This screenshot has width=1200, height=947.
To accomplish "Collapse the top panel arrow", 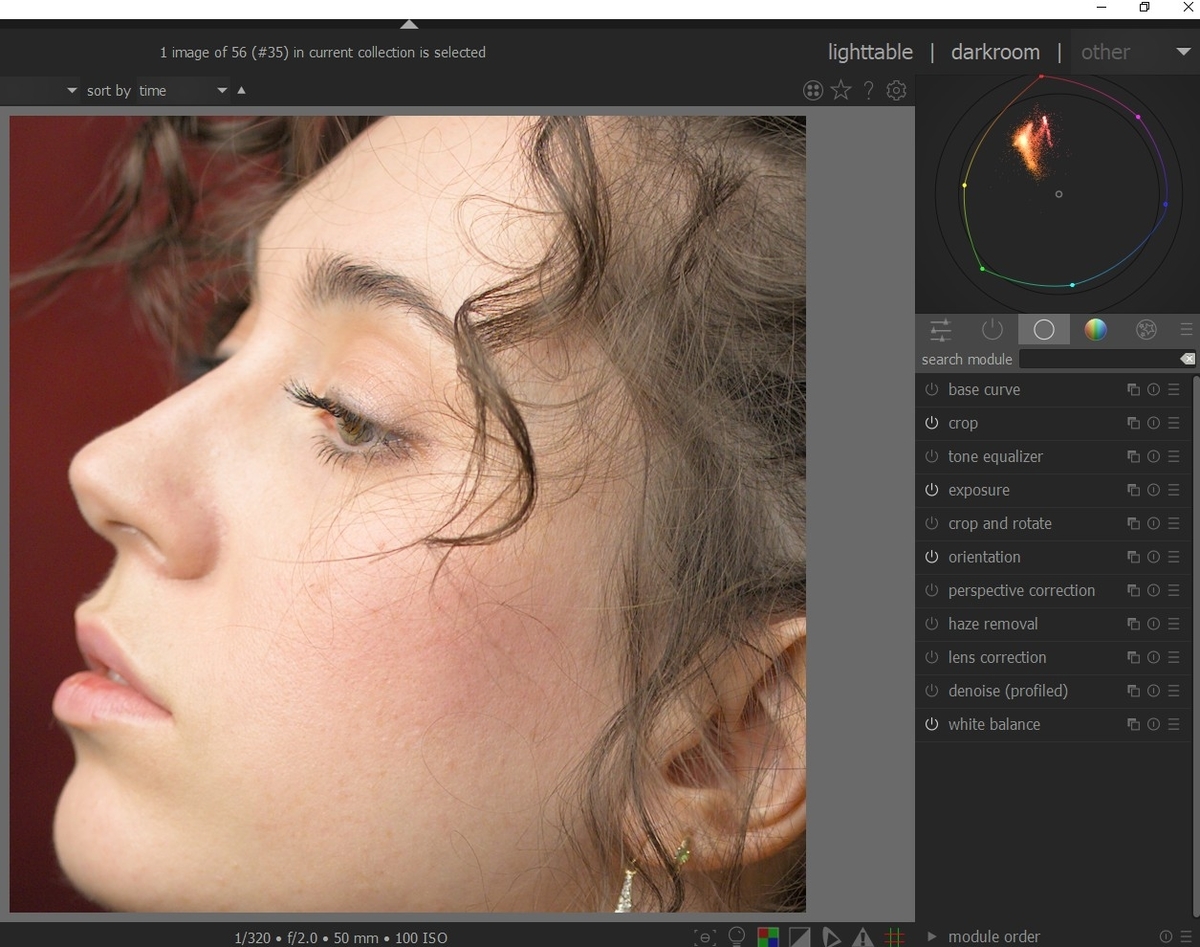I will point(409,24).
